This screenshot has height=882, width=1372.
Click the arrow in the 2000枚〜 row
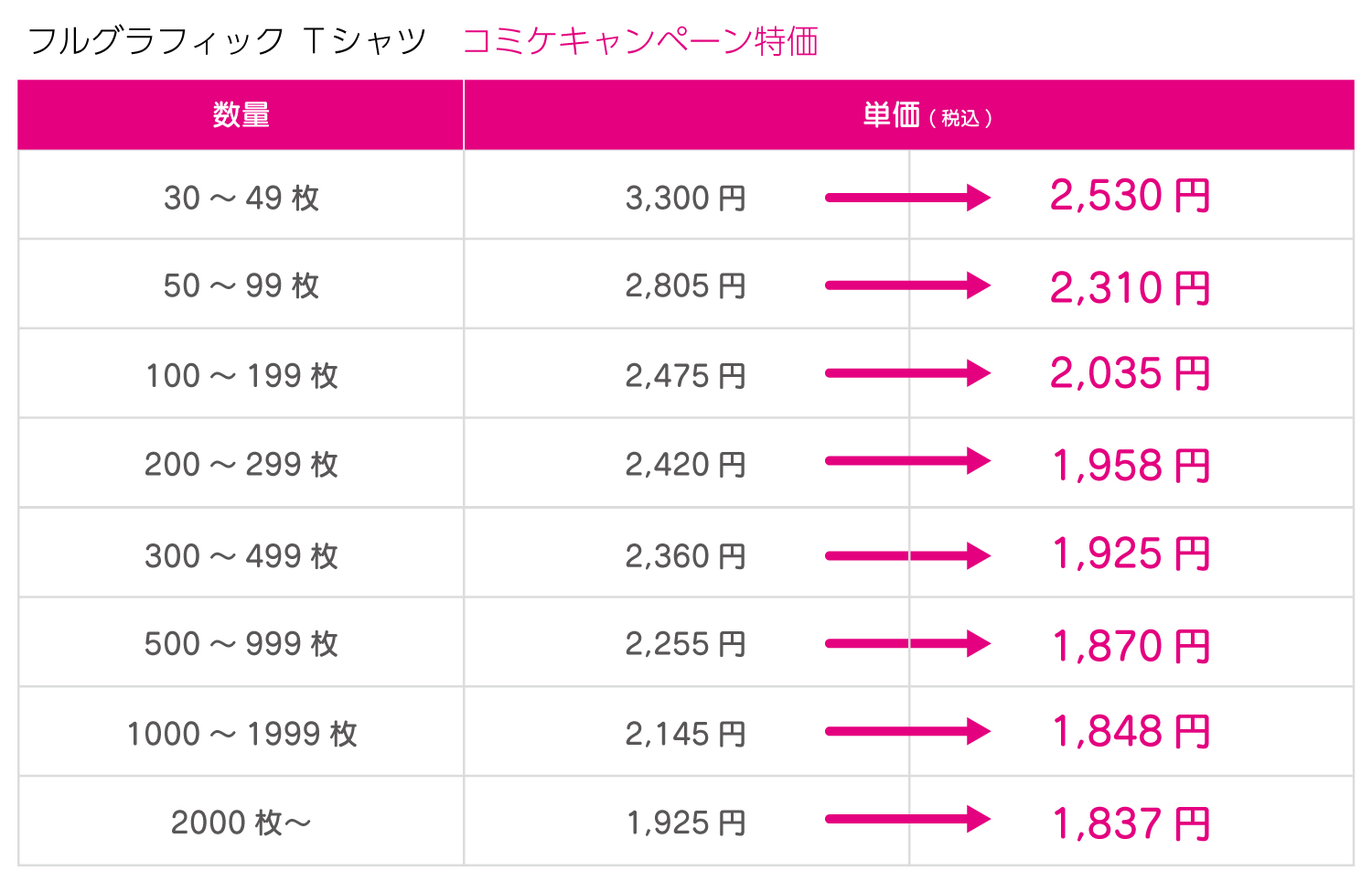click(x=906, y=819)
